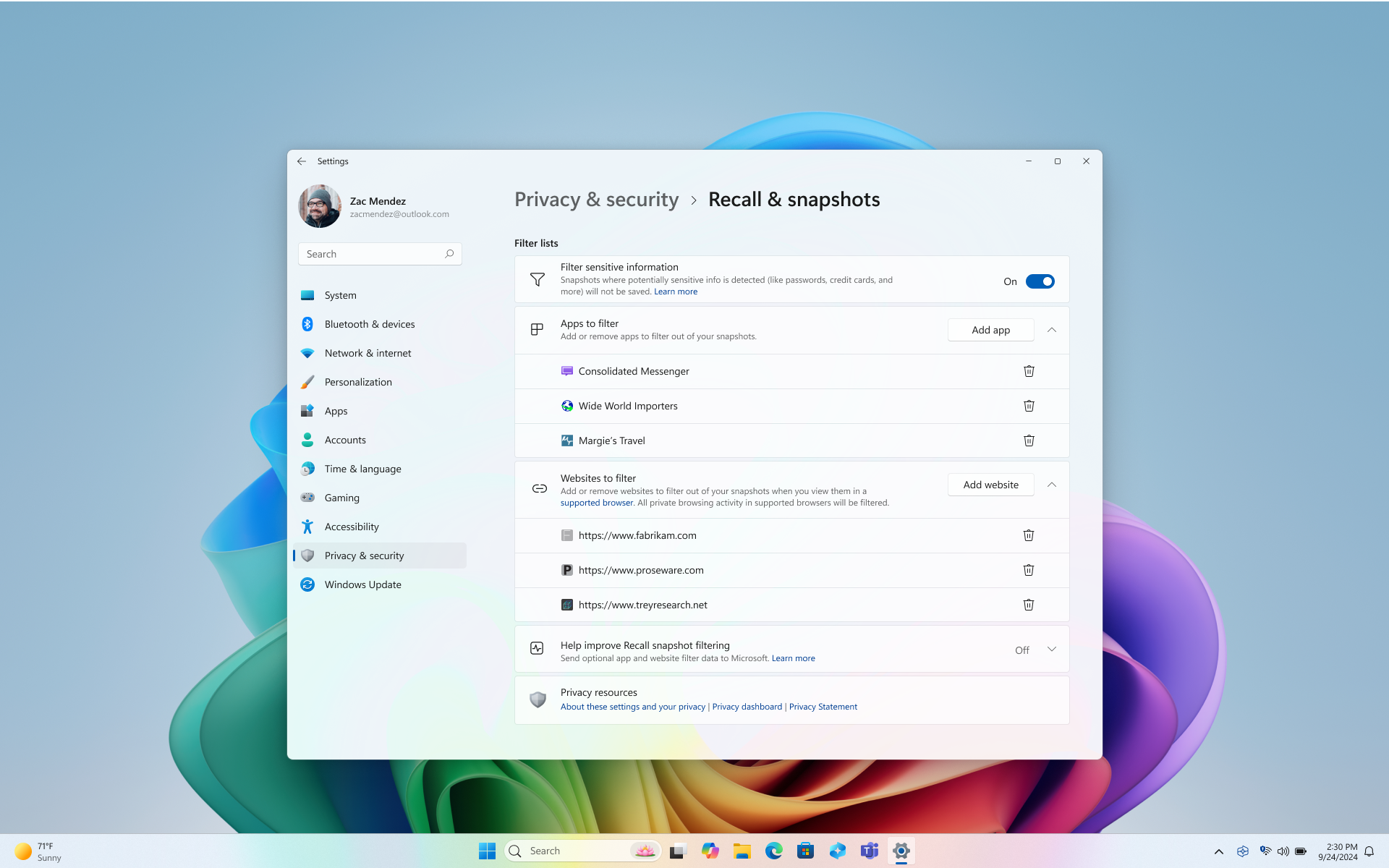The width and height of the screenshot is (1389, 868).
Task: Click the Apps to filter panel icon
Action: tap(538, 329)
